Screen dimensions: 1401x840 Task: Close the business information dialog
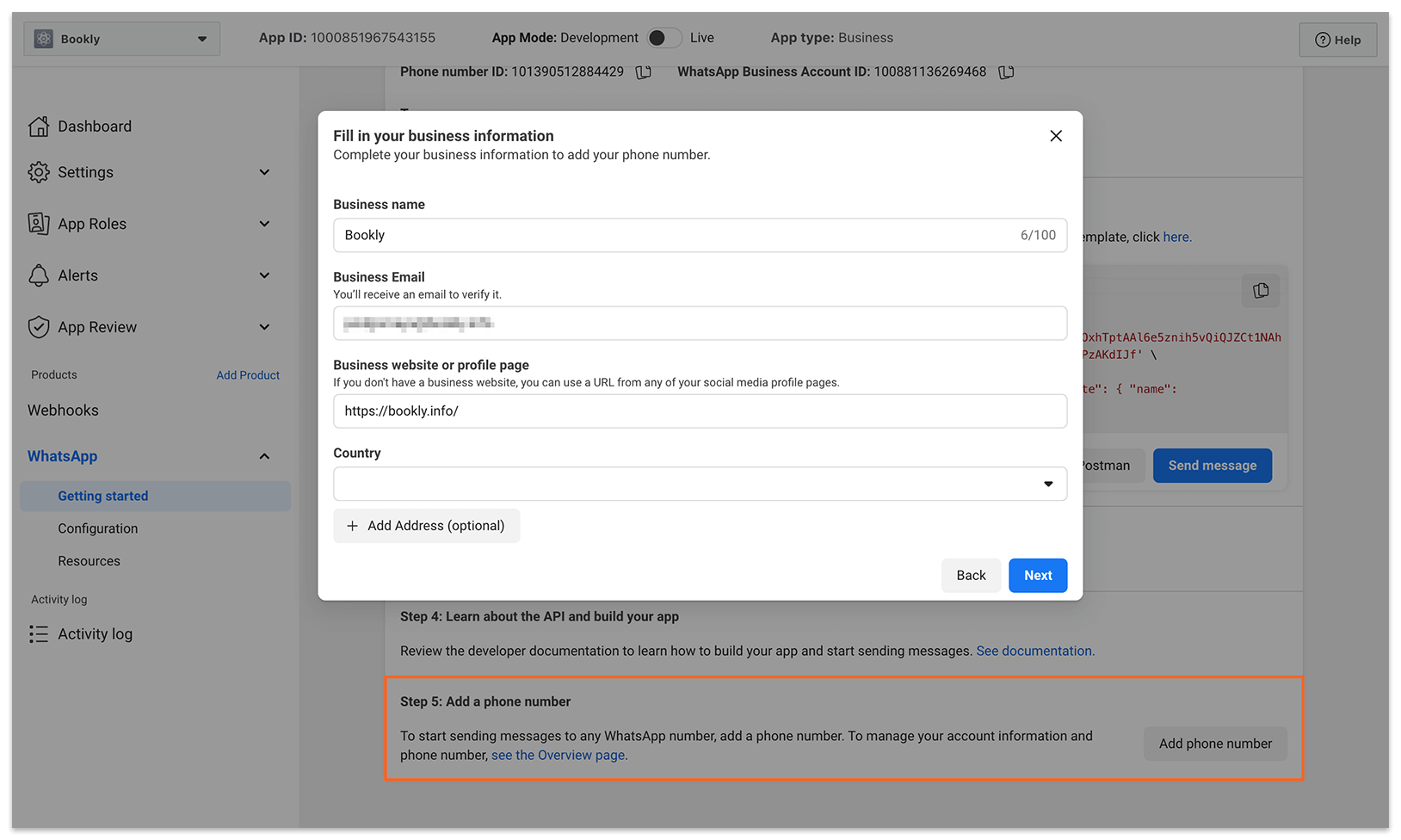pos(1056,136)
